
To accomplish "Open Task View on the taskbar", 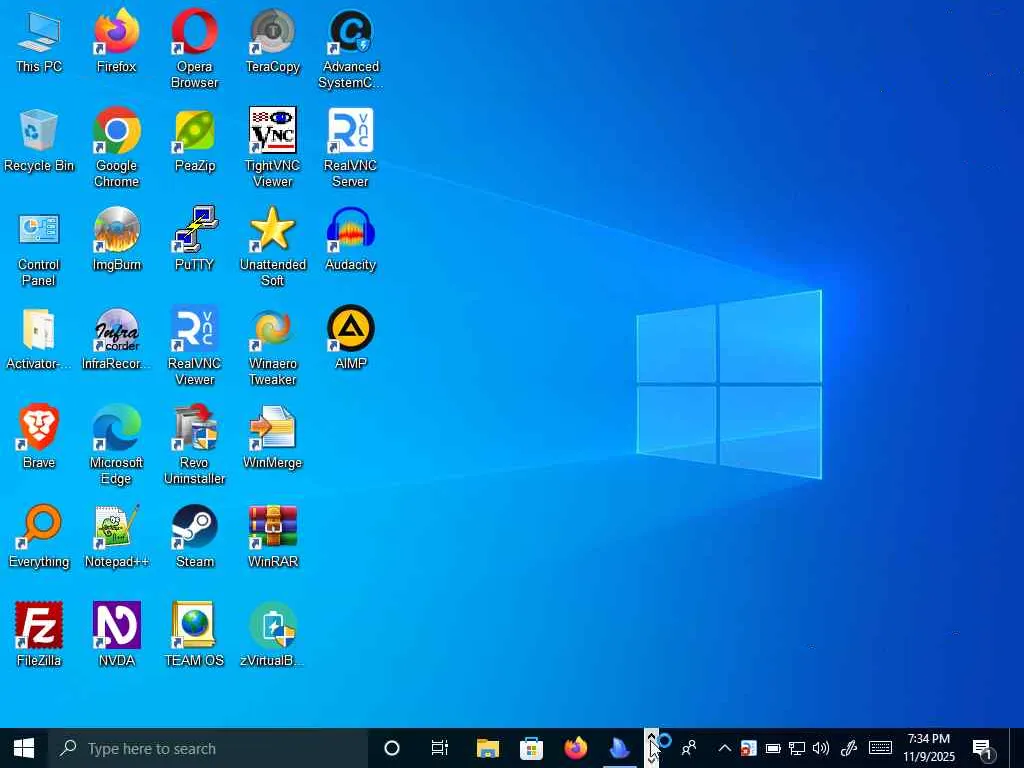I will tap(440, 748).
